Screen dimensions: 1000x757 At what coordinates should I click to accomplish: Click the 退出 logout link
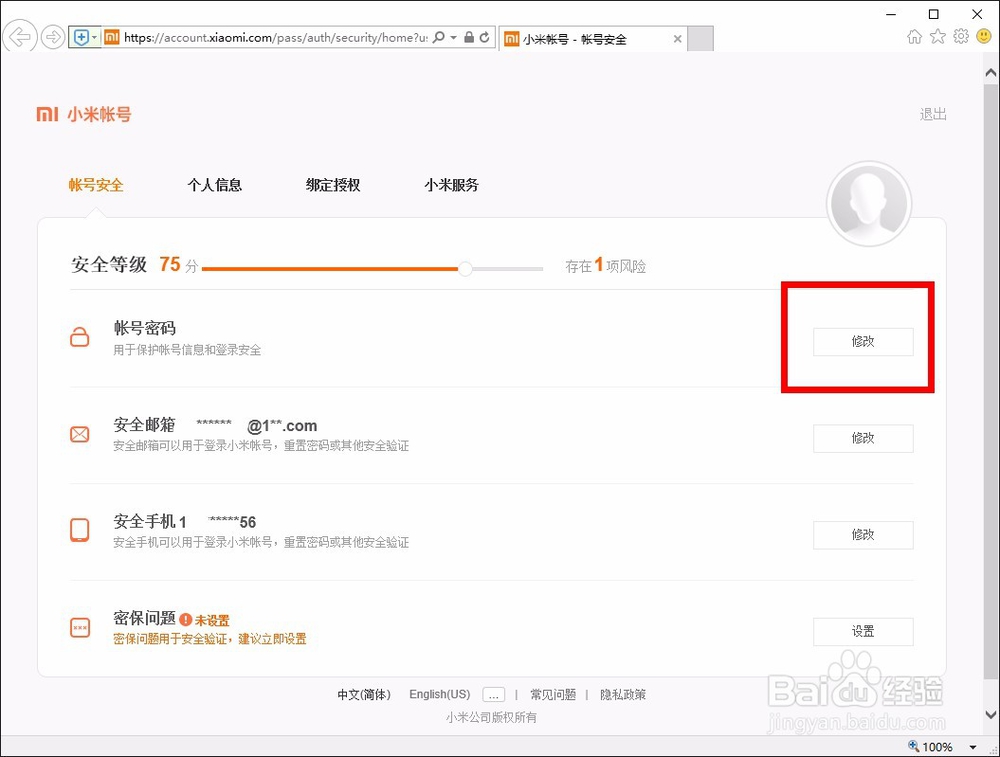[932, 115]
